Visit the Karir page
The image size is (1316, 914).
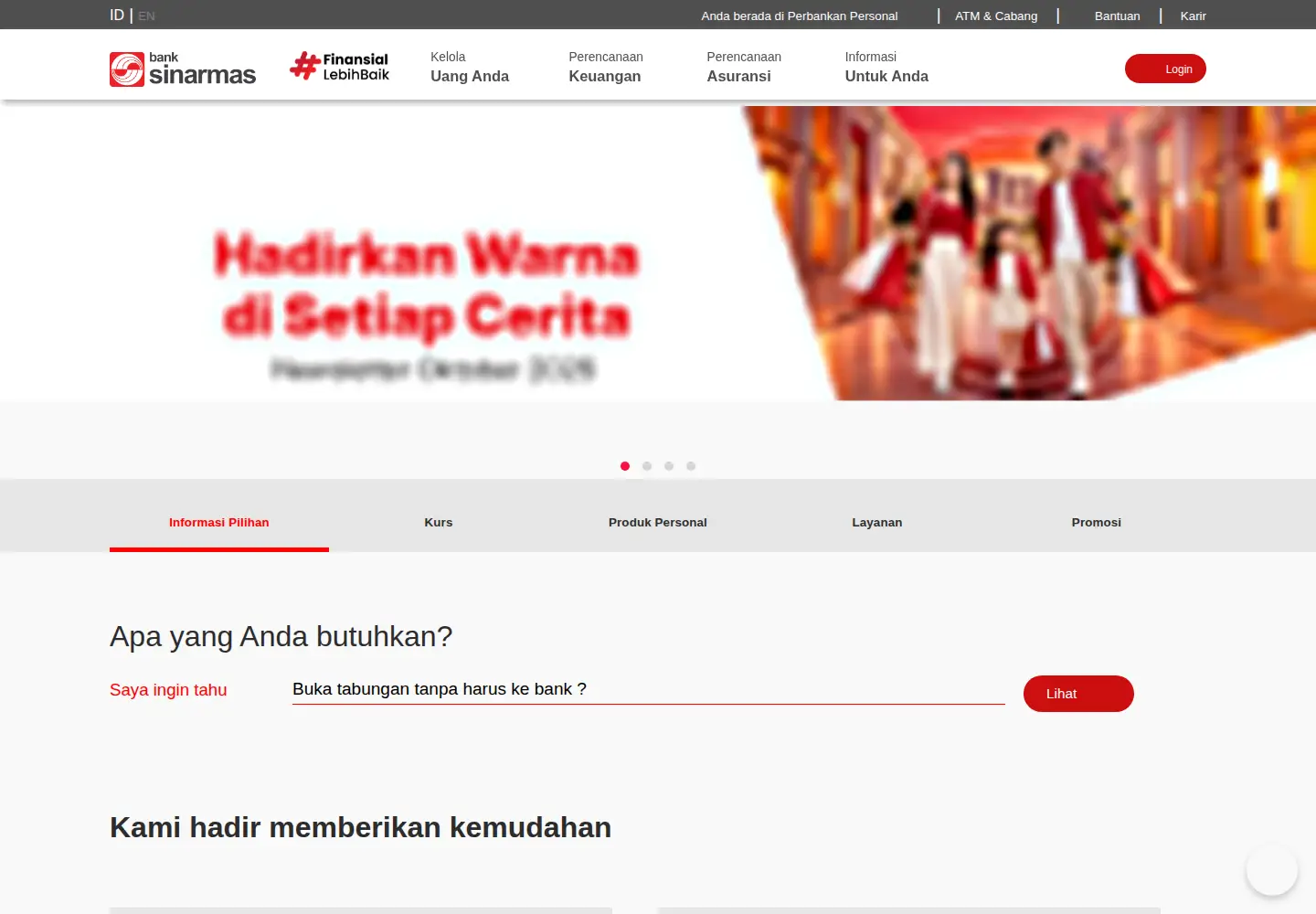click(x=1193, y=16)
